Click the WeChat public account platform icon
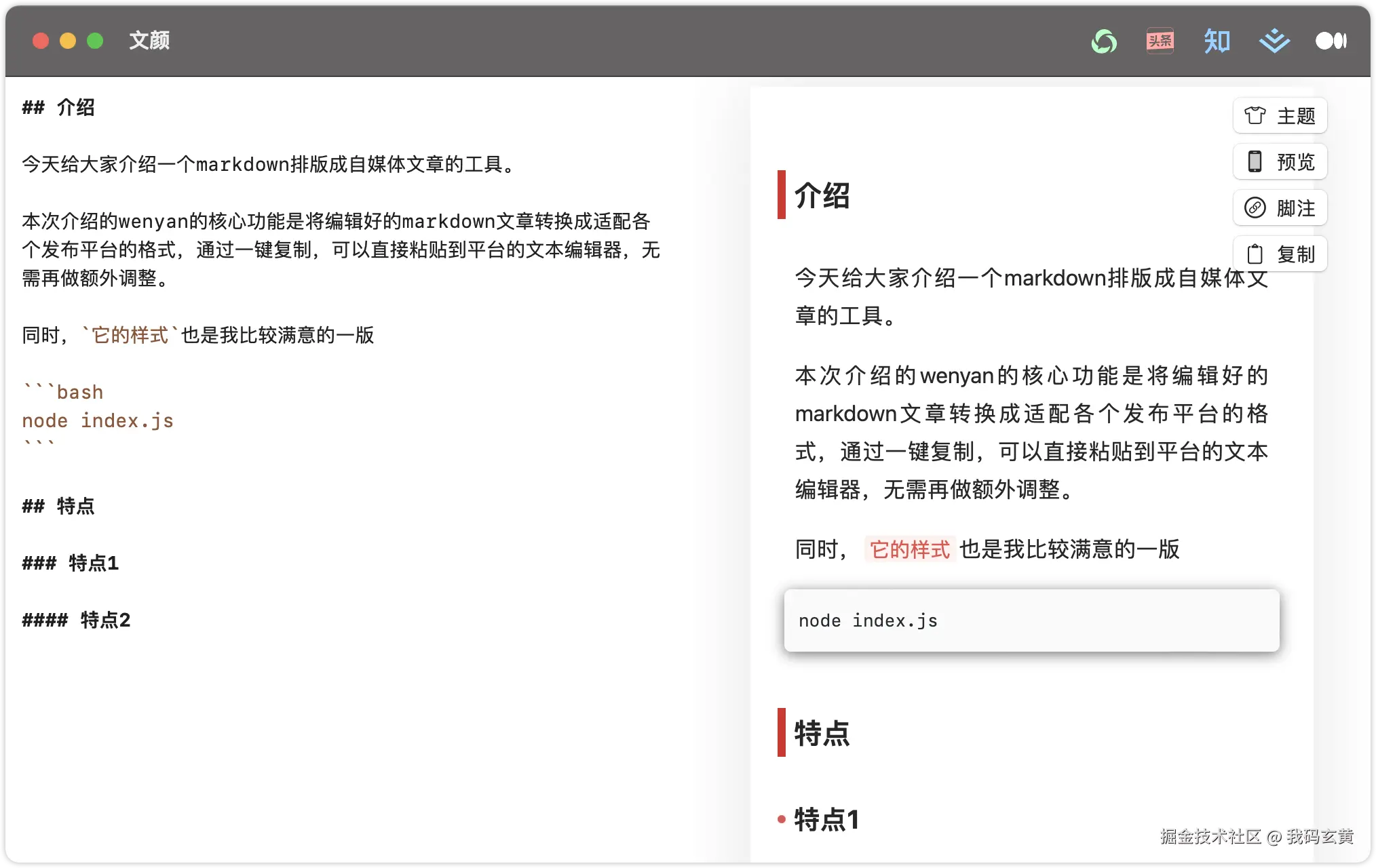The width and height of the screenshot is (1376, 868). point(1104,41)
